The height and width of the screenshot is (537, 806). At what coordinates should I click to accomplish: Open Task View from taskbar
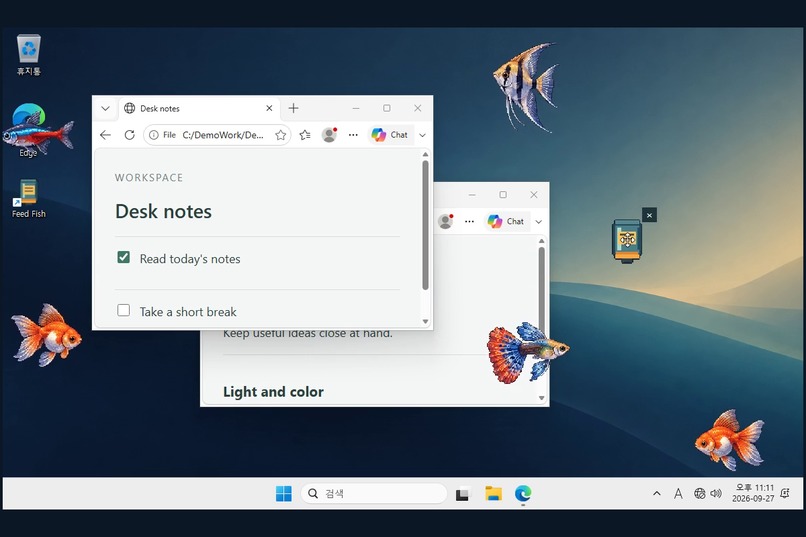coord(463,494)
